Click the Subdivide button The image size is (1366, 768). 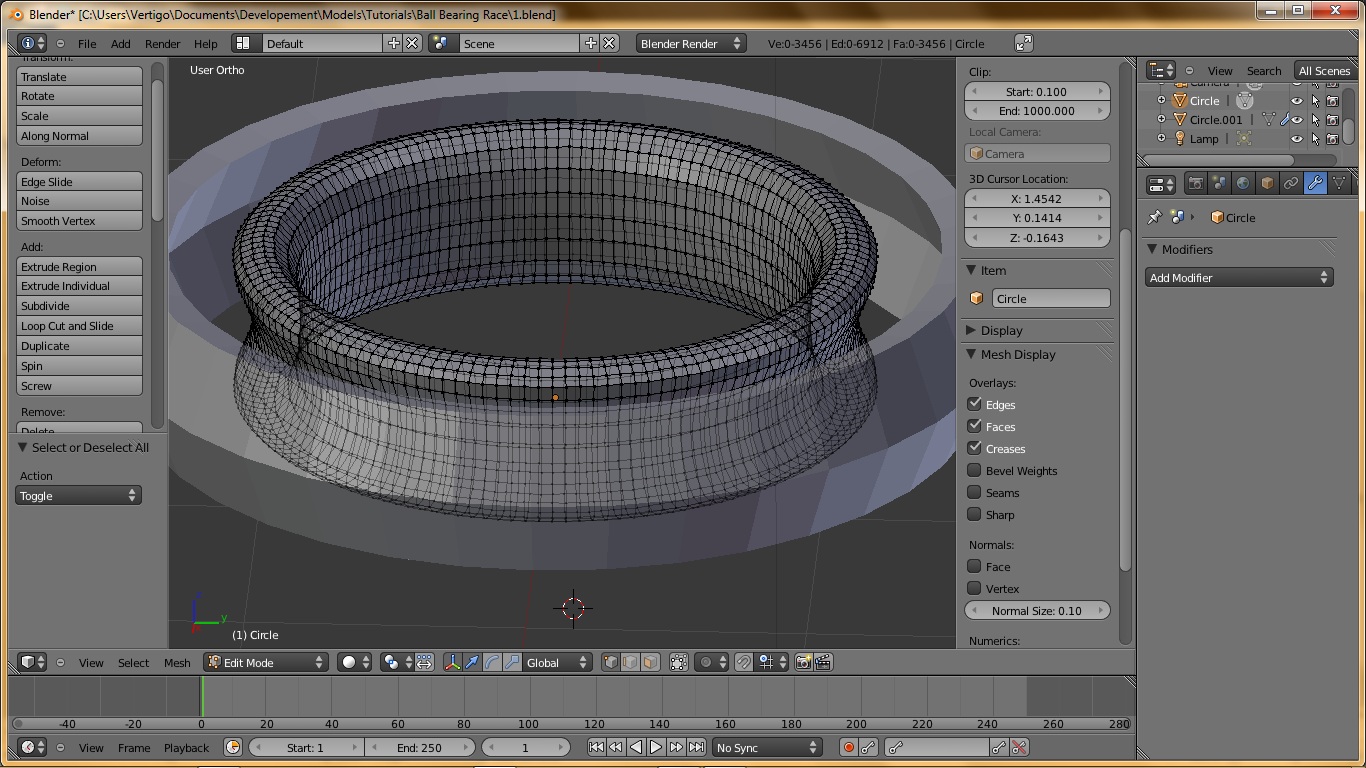tap(79, 306)
